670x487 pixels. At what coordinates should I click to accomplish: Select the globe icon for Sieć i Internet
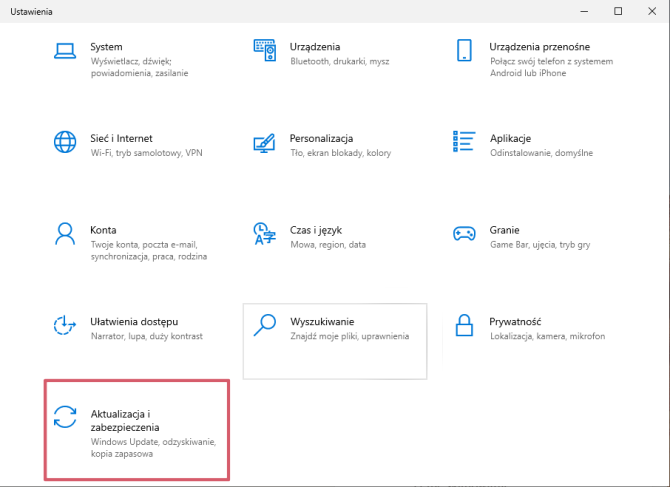65,142
